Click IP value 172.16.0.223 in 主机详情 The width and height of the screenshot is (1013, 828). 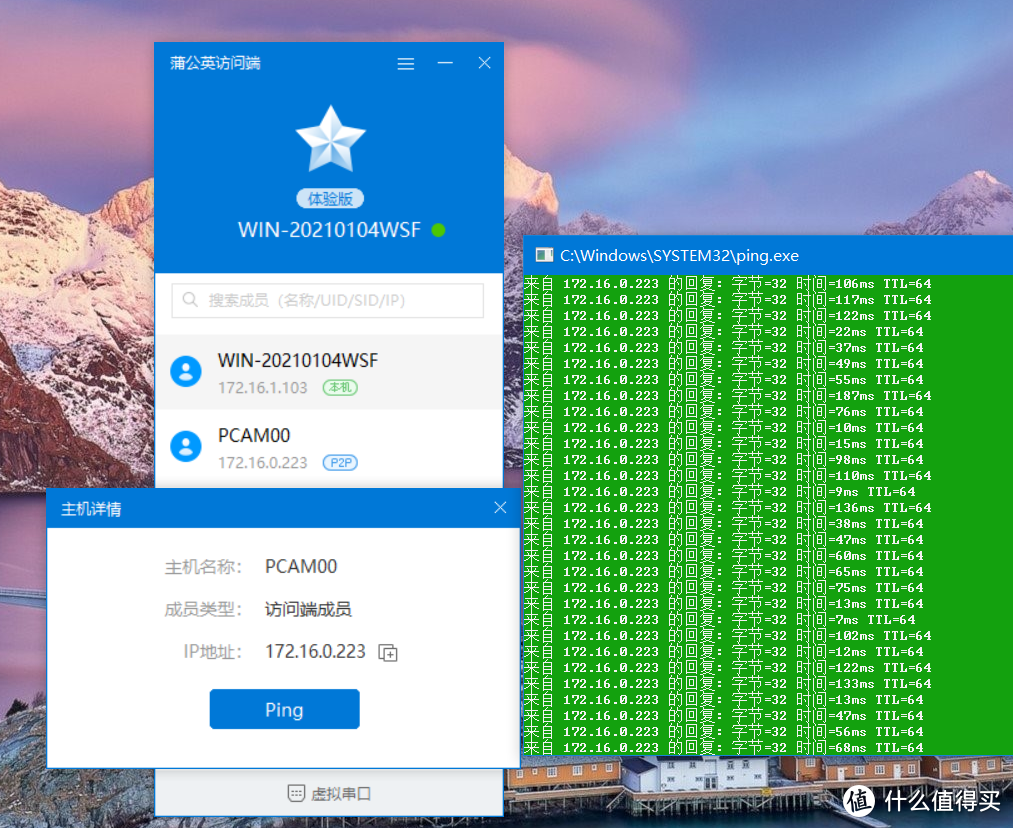coord(315,651)
